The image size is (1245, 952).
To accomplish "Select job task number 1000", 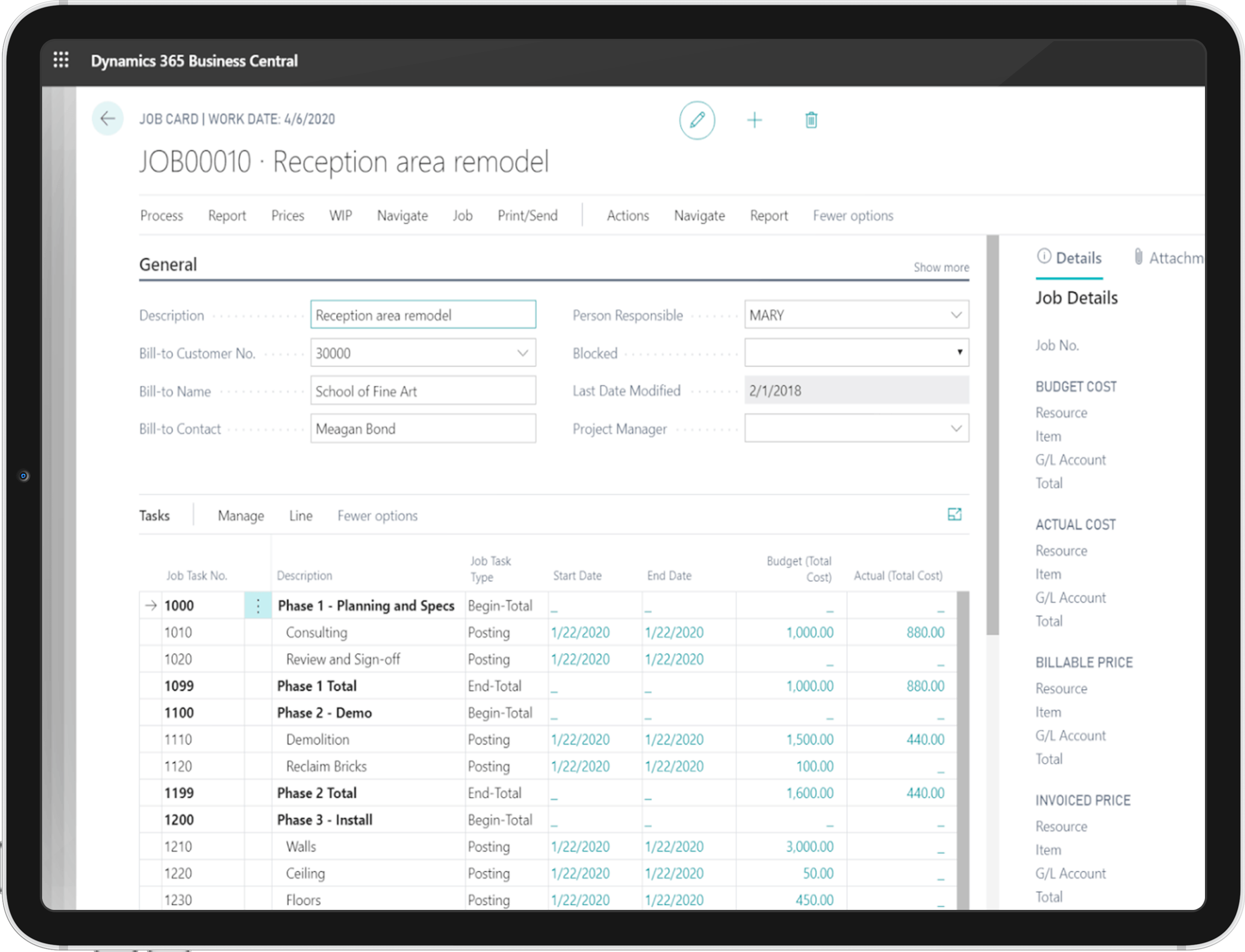I will 179,606.
